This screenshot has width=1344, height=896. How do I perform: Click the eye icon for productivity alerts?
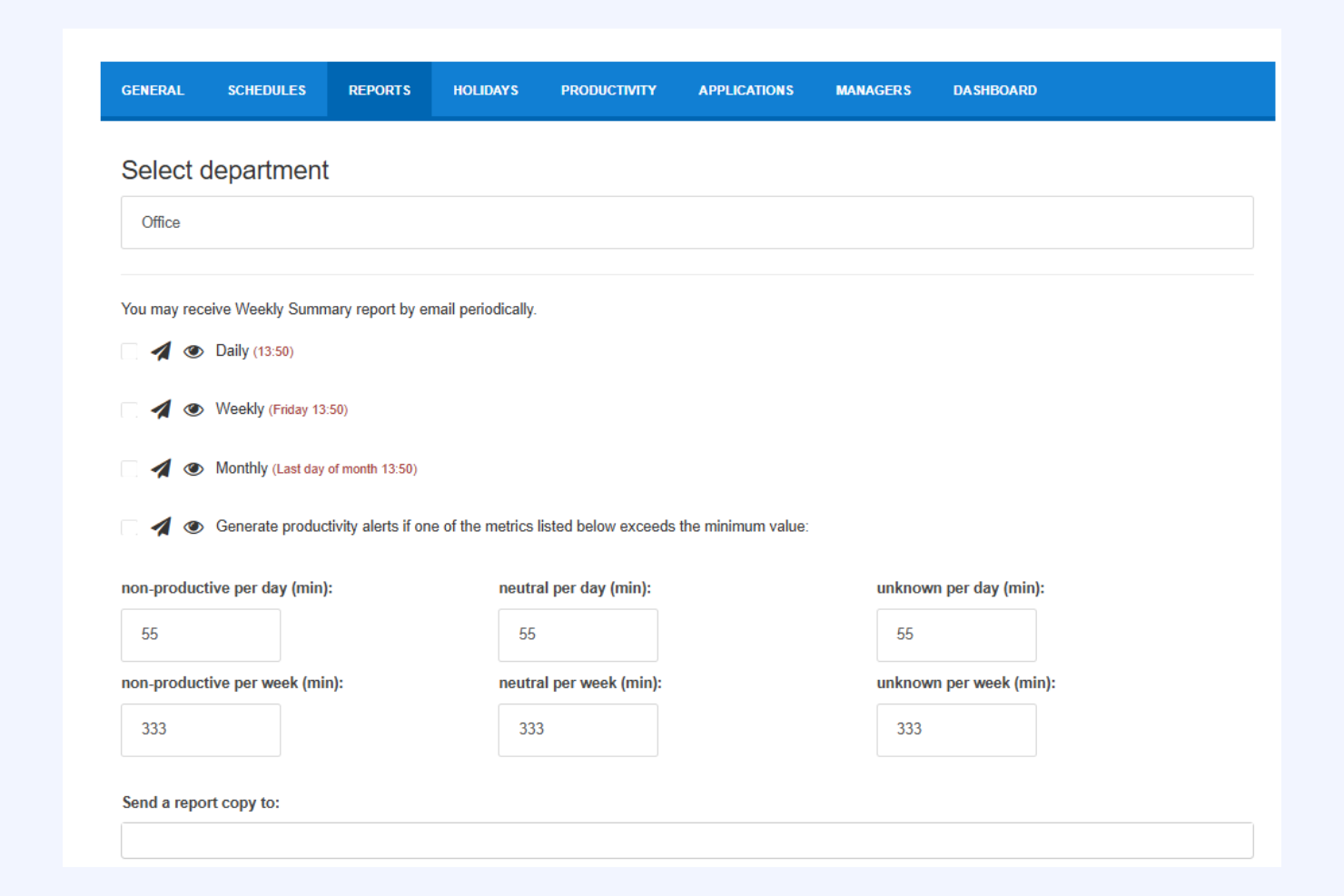click(x=193, y=527)
